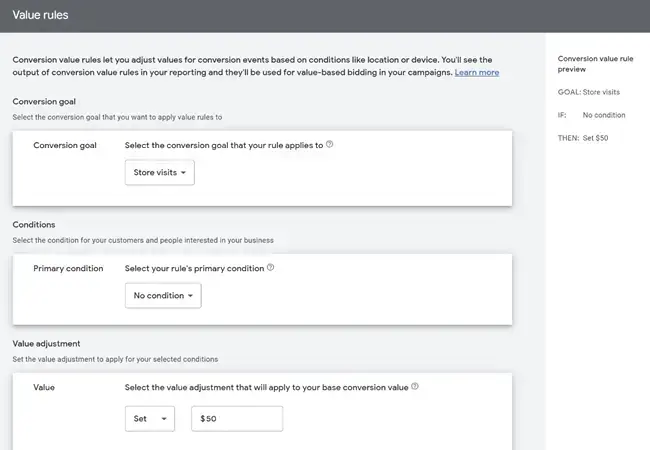This screenshot has height=450, width=650.
Task: Click the Primary condition row label
Action: click(x=68, y=268)
